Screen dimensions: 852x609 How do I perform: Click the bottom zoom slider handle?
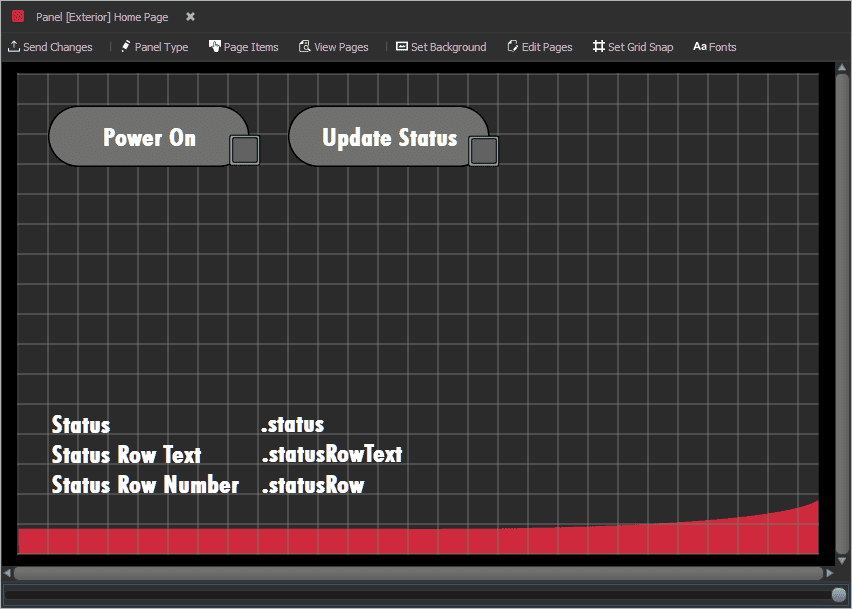tap(838, 595)
